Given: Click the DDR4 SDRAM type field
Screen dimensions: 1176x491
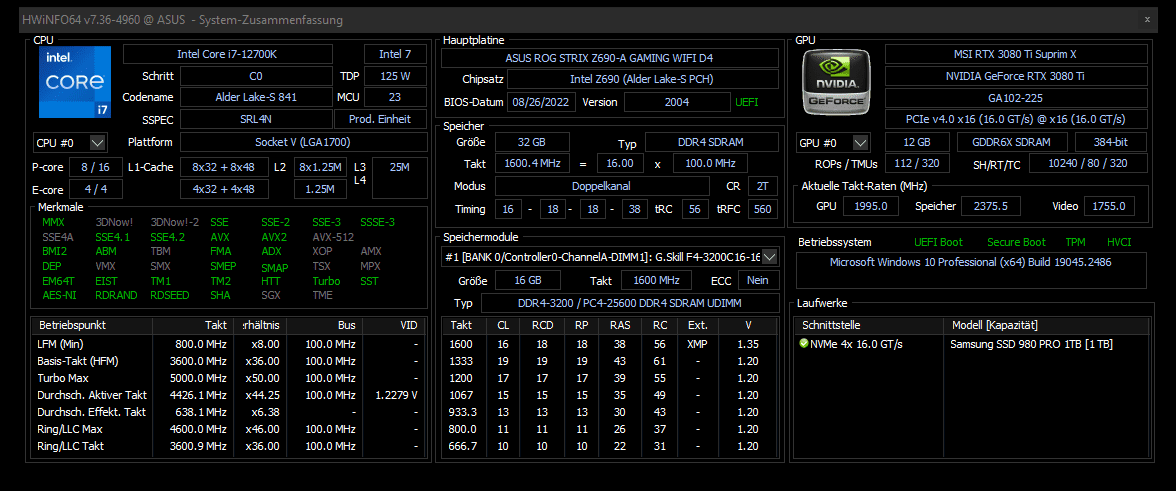Looking at the screenshot, I should tap(712, 142).
